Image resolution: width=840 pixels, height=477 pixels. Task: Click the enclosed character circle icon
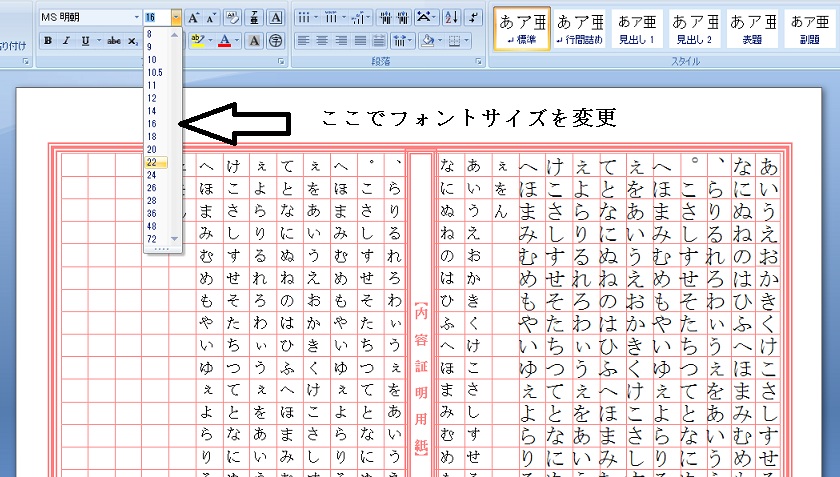coord(275,40)
